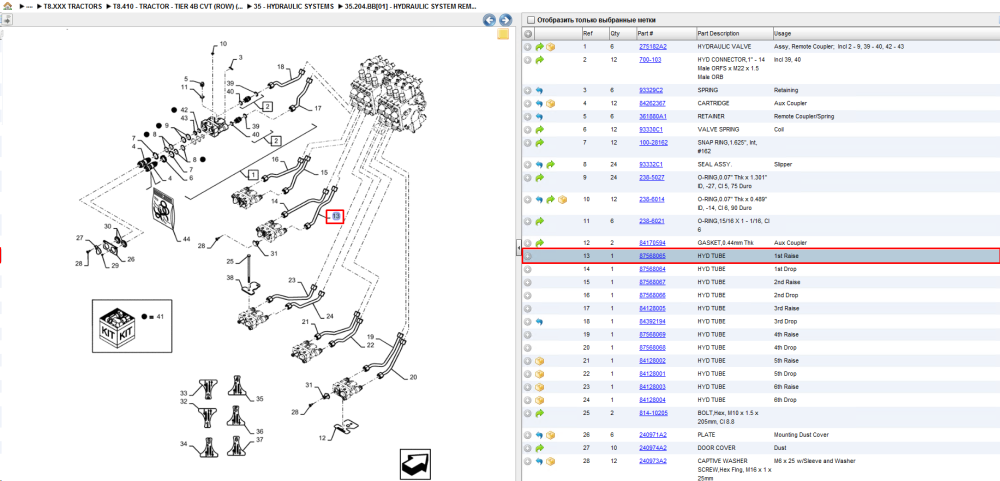1000x481 pixels.
Task: Click box icon in row 21 HYD TUBE
Action: pyautogui.click(x=539, y=360)
